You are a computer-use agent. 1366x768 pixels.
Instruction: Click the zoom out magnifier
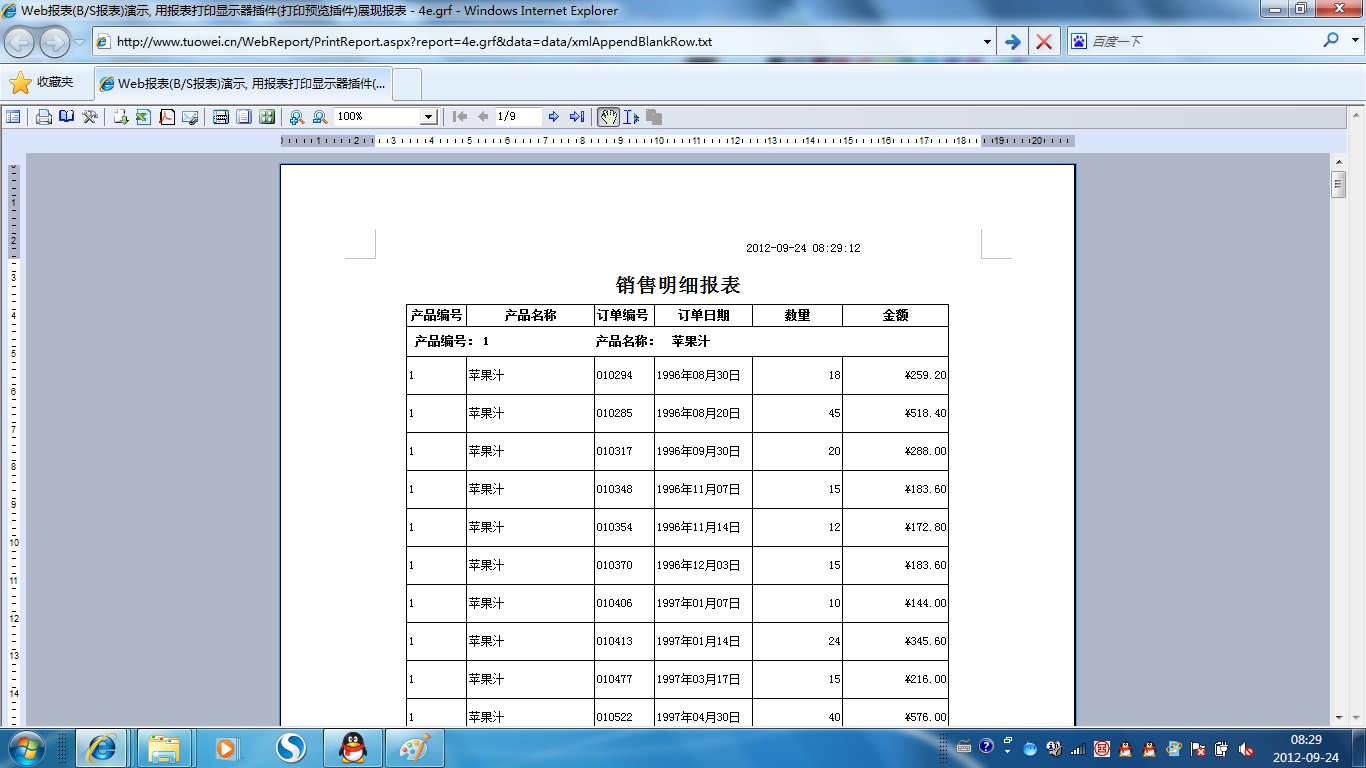pyautogui.click(x=320, y=117)
